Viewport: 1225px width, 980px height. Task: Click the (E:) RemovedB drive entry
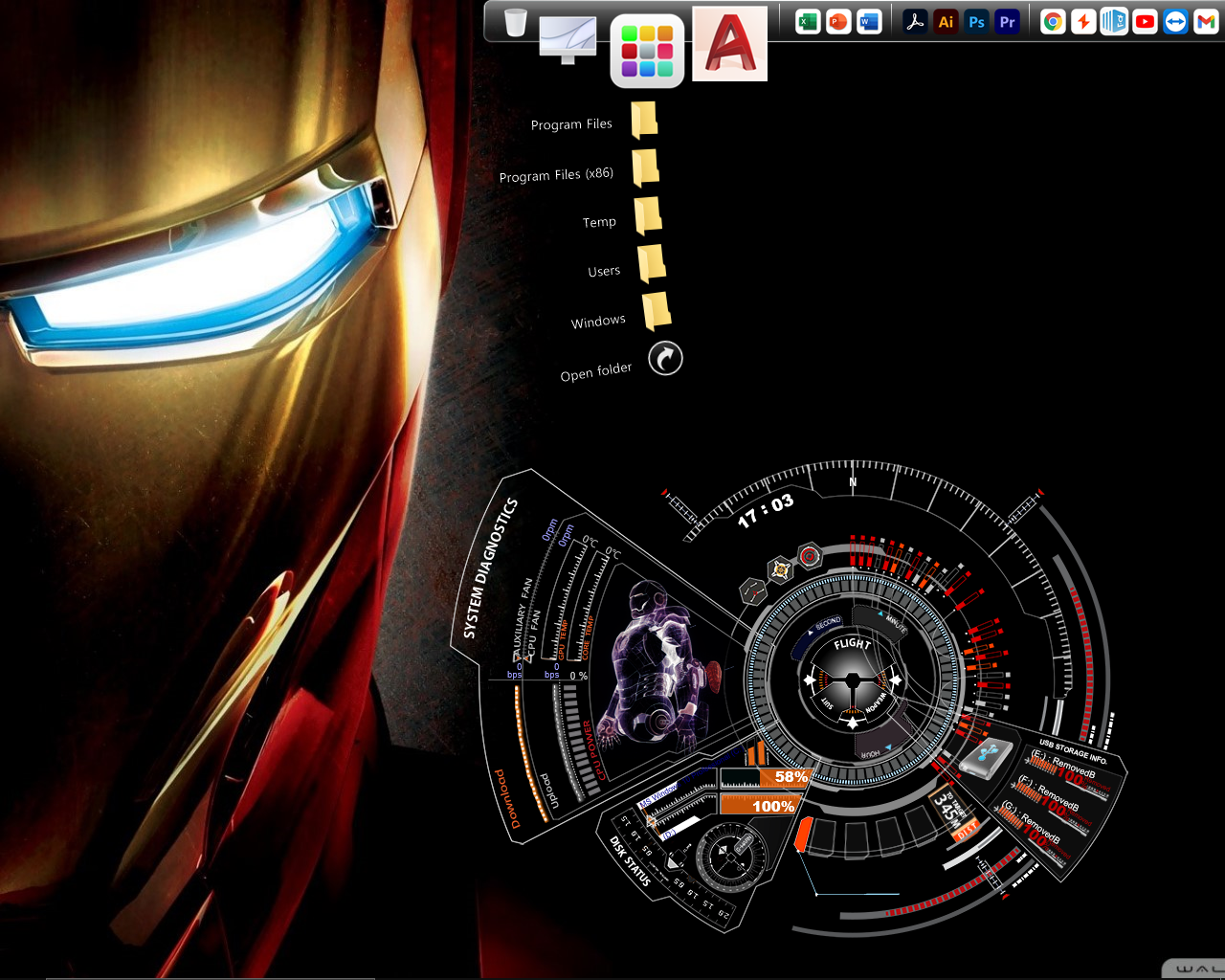1064,766
